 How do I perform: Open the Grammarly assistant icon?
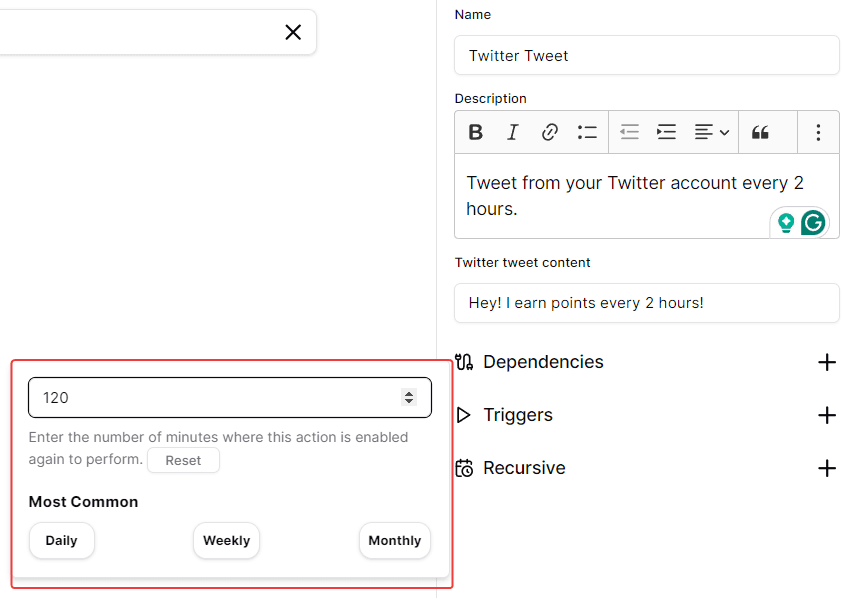click(813, 222)
